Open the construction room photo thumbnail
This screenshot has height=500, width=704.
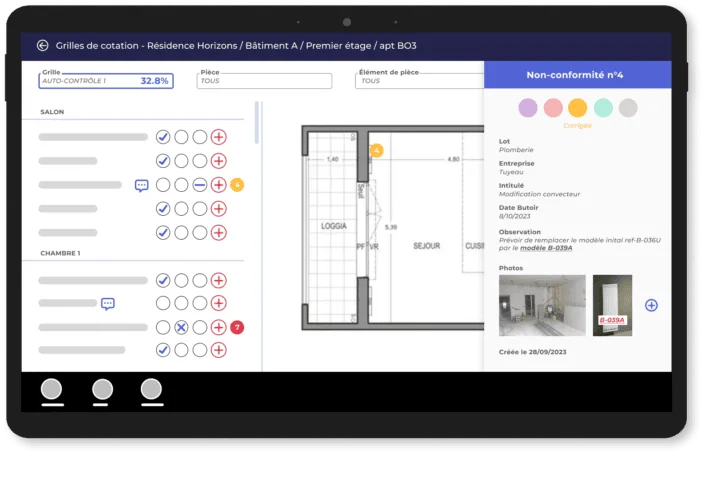[542, 305]
